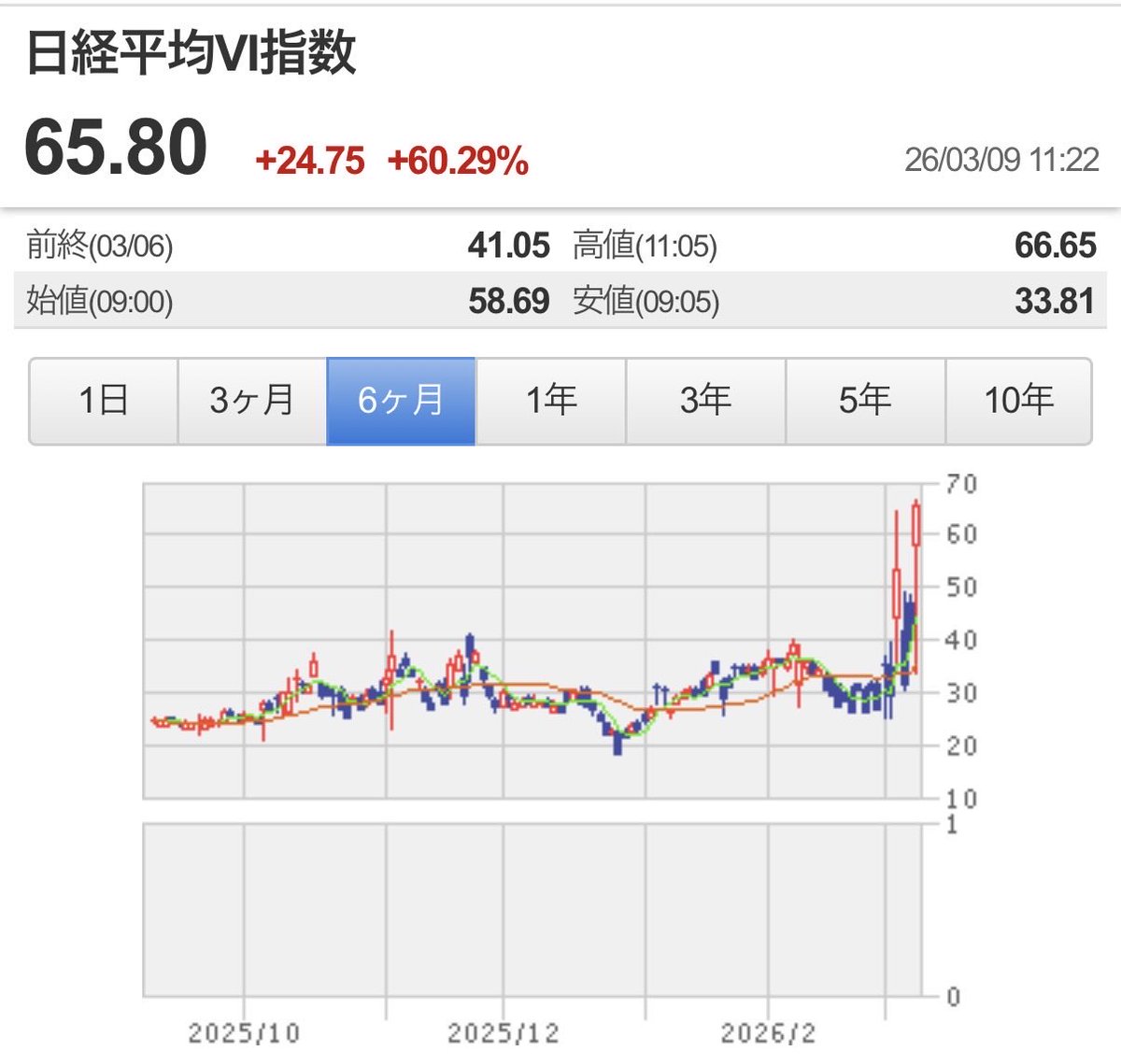This screenshot has height=1064, width=1121.
Task: Click the 10 price axis label
Action: 961,799
